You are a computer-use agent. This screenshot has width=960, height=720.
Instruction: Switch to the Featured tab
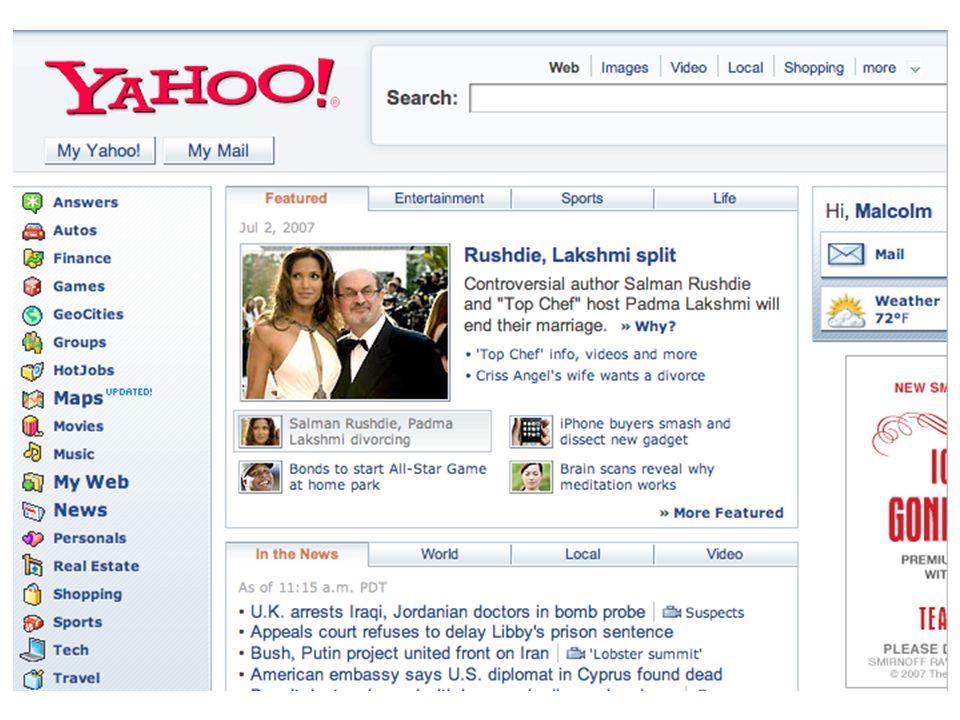[296, 198]
